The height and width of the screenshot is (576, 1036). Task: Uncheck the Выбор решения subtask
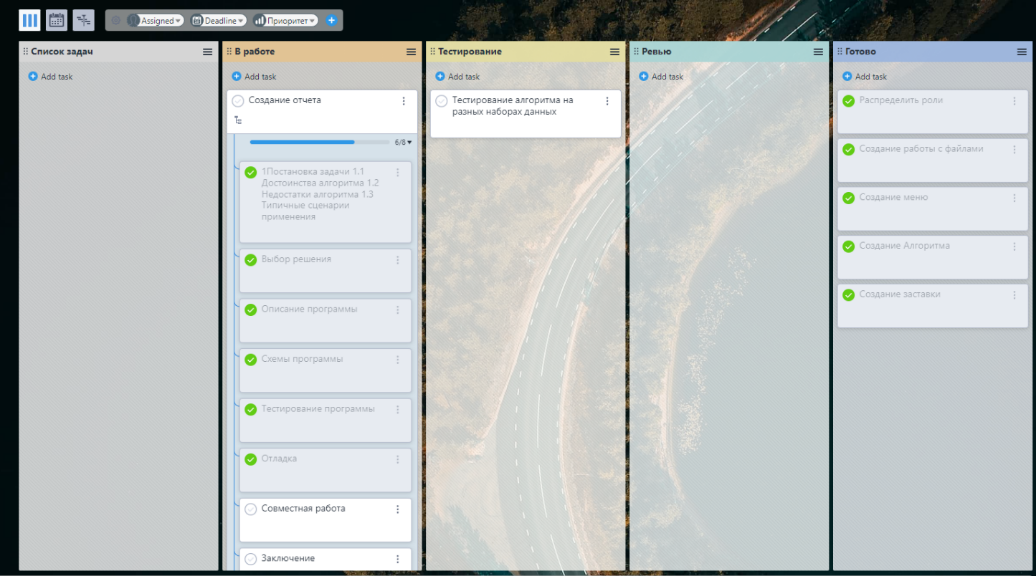tap(250, 260)
